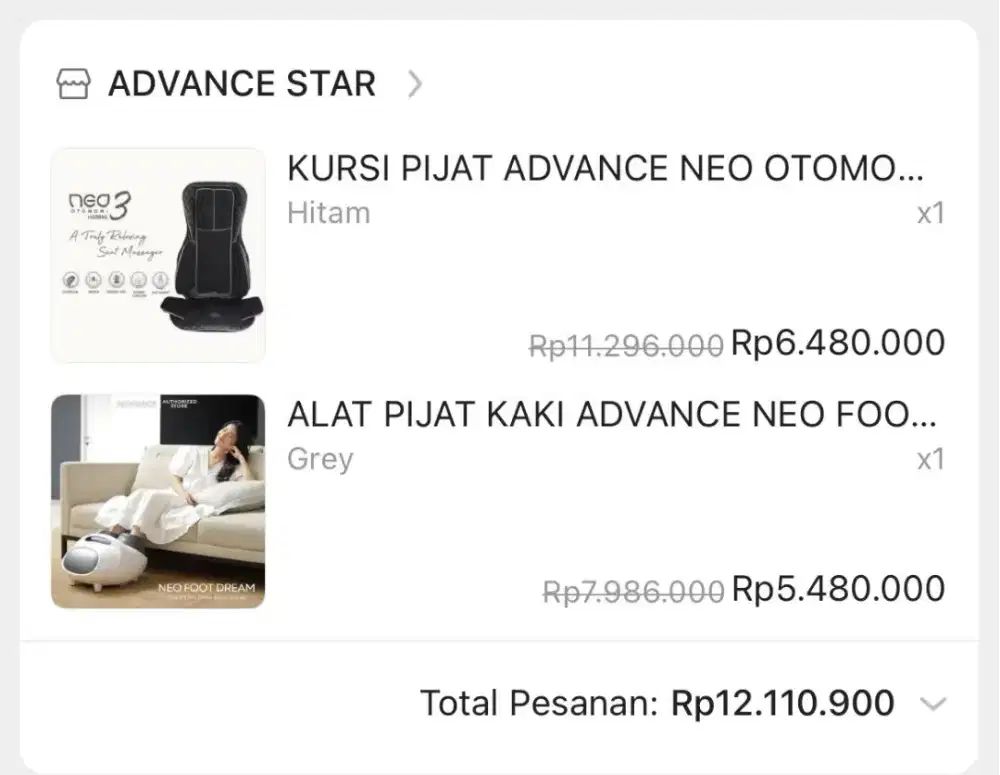Expand the store detail using the chevron
This screenshot has width=1000, height=775.
click(416, 84)
